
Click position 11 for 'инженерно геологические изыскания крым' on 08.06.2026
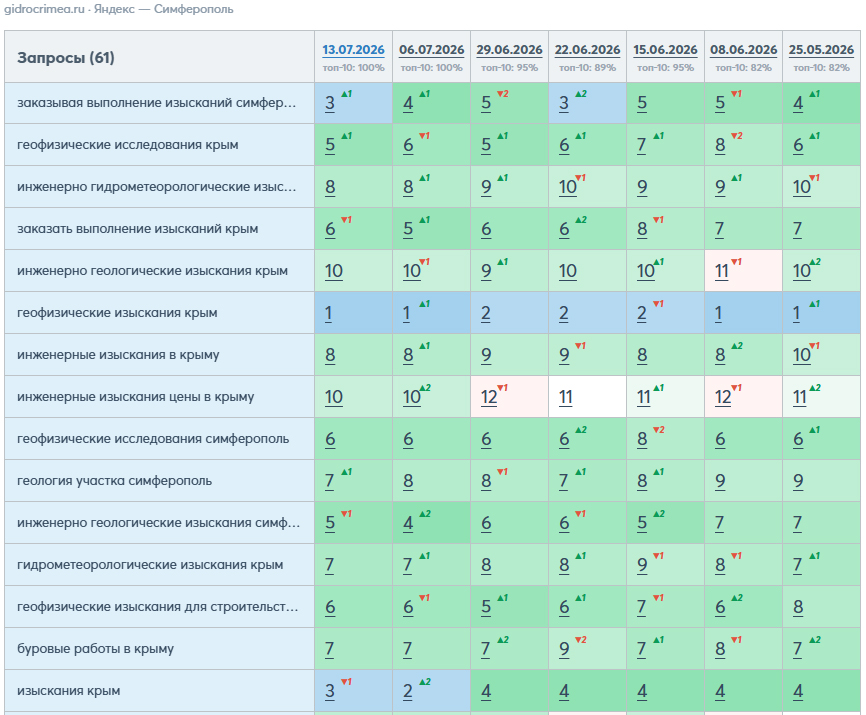[722, 271]
